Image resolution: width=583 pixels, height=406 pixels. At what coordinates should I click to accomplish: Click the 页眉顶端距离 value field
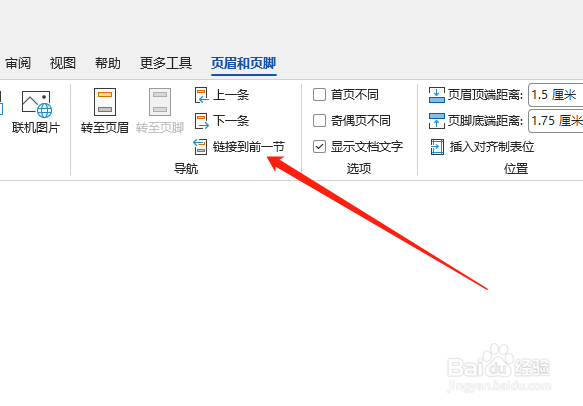click(x=555, y=95)
